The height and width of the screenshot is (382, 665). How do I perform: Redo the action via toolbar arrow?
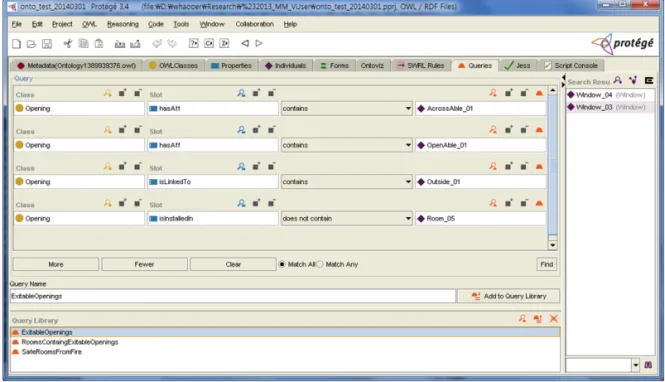172,43
